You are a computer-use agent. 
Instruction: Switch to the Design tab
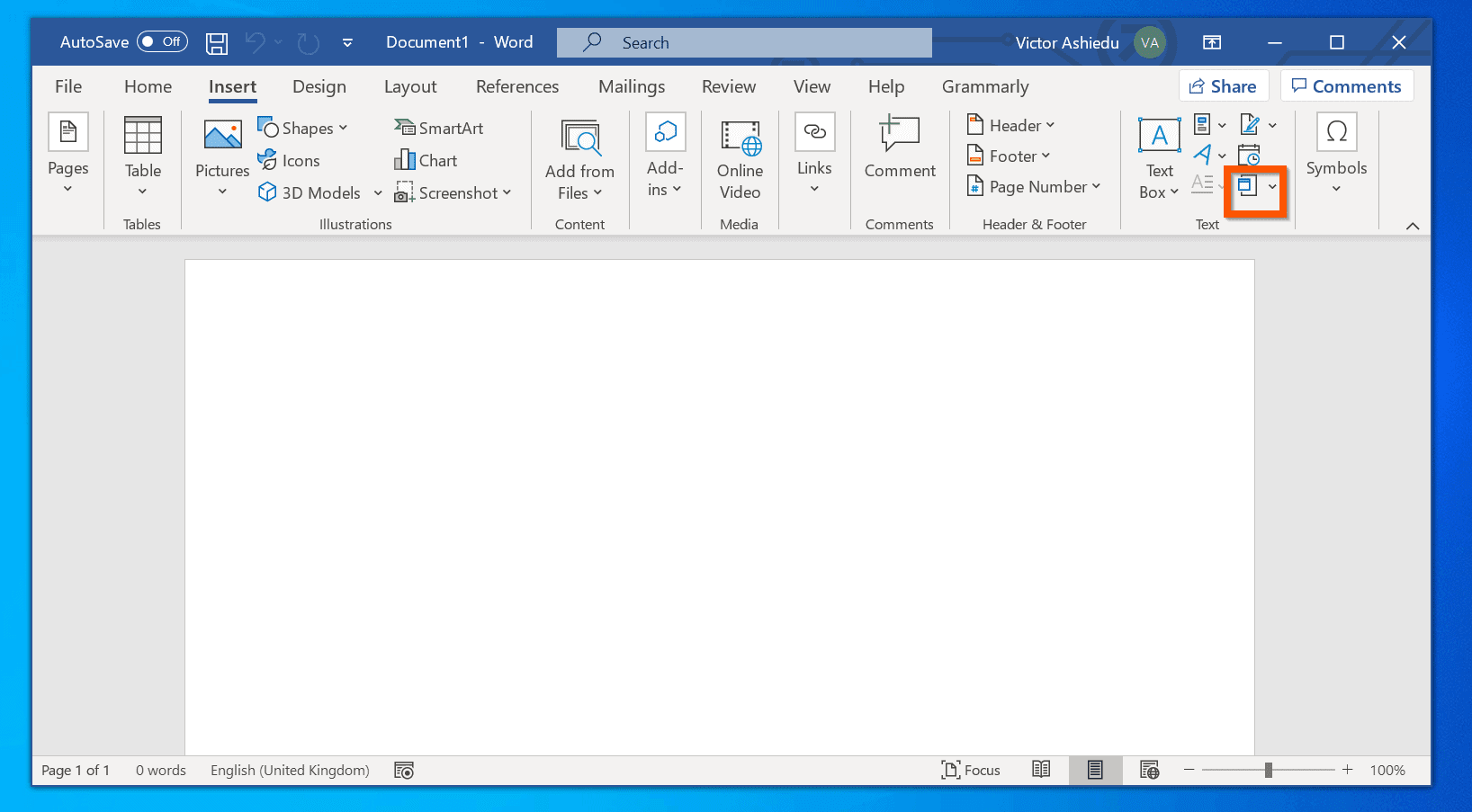click(x=319, y=86)
